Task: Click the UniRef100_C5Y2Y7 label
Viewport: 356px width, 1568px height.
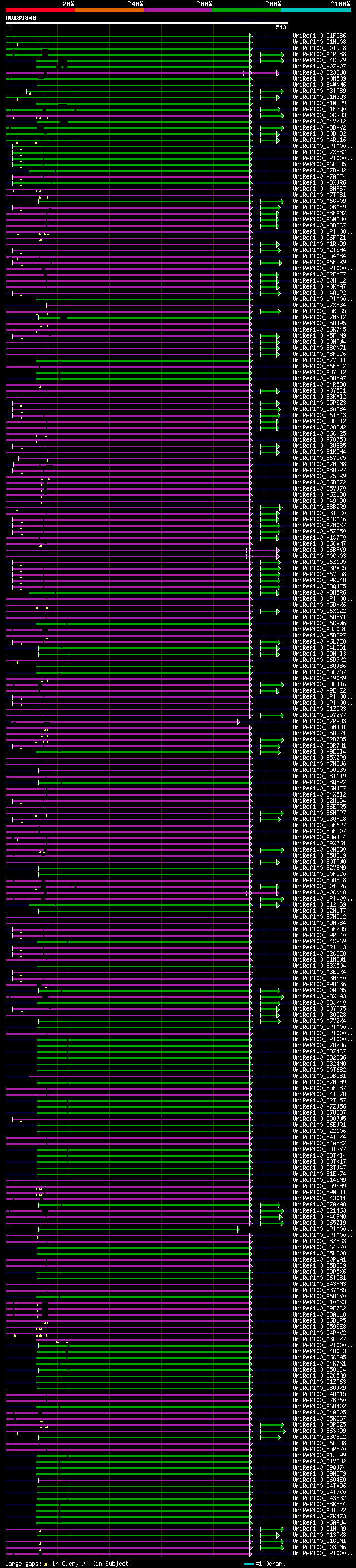Action: pos(319,715)
